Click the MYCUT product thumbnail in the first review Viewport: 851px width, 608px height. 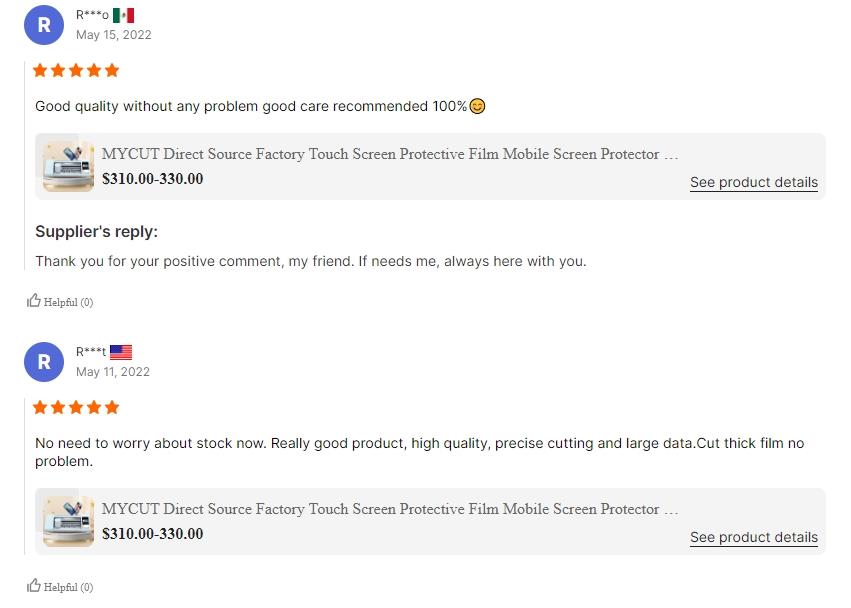click(x=68, y=166)
